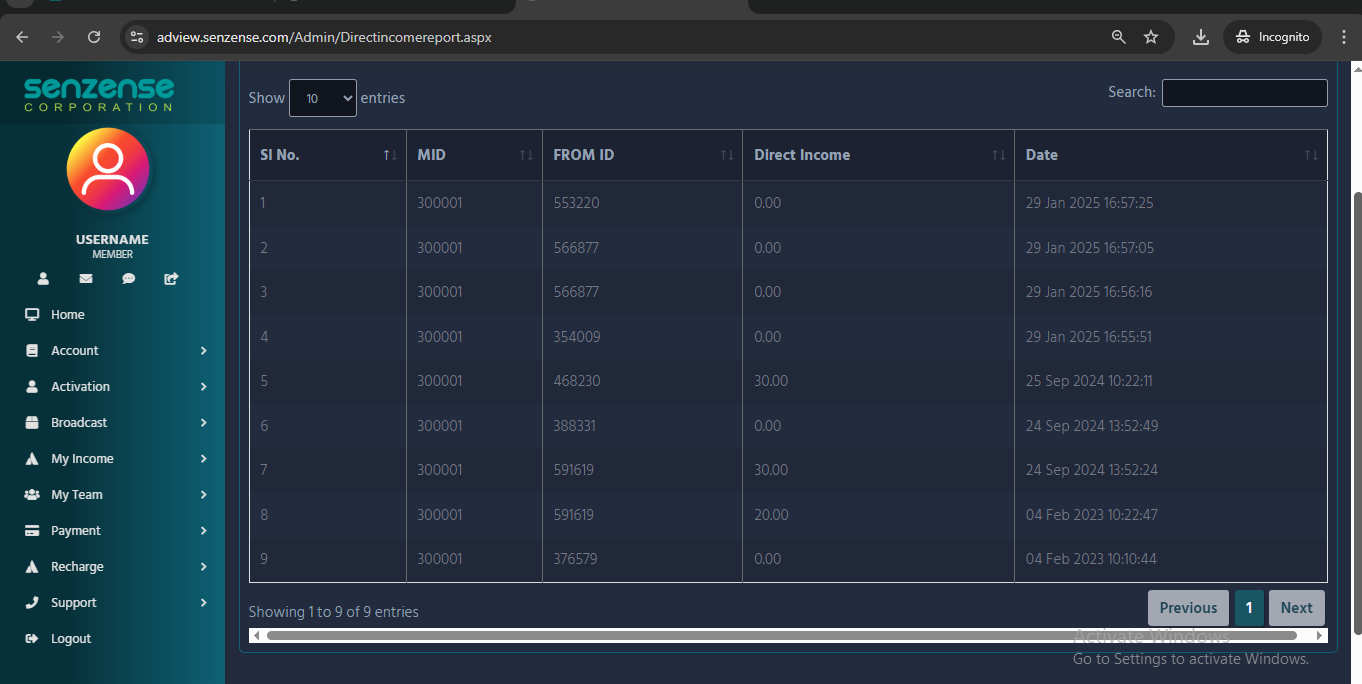Go to Home in sidebar

point(67,314)
